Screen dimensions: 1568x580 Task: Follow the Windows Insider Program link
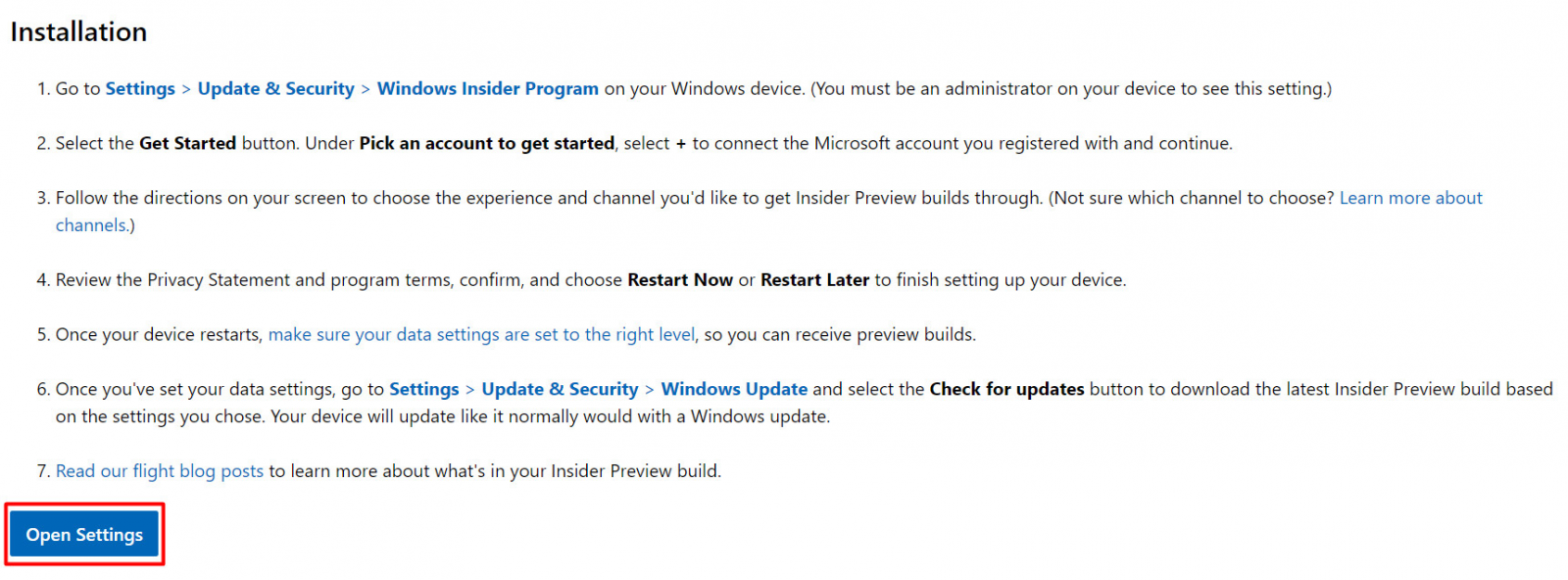(x=487, y=88)
